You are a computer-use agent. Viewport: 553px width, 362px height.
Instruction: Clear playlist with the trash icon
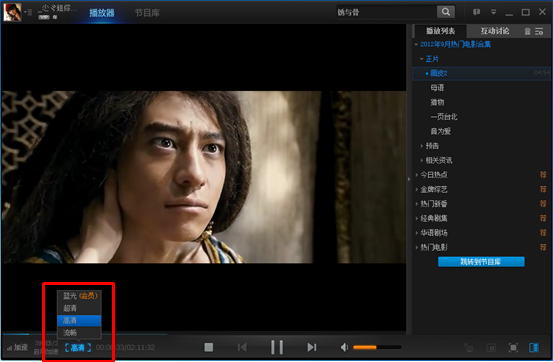528,31
